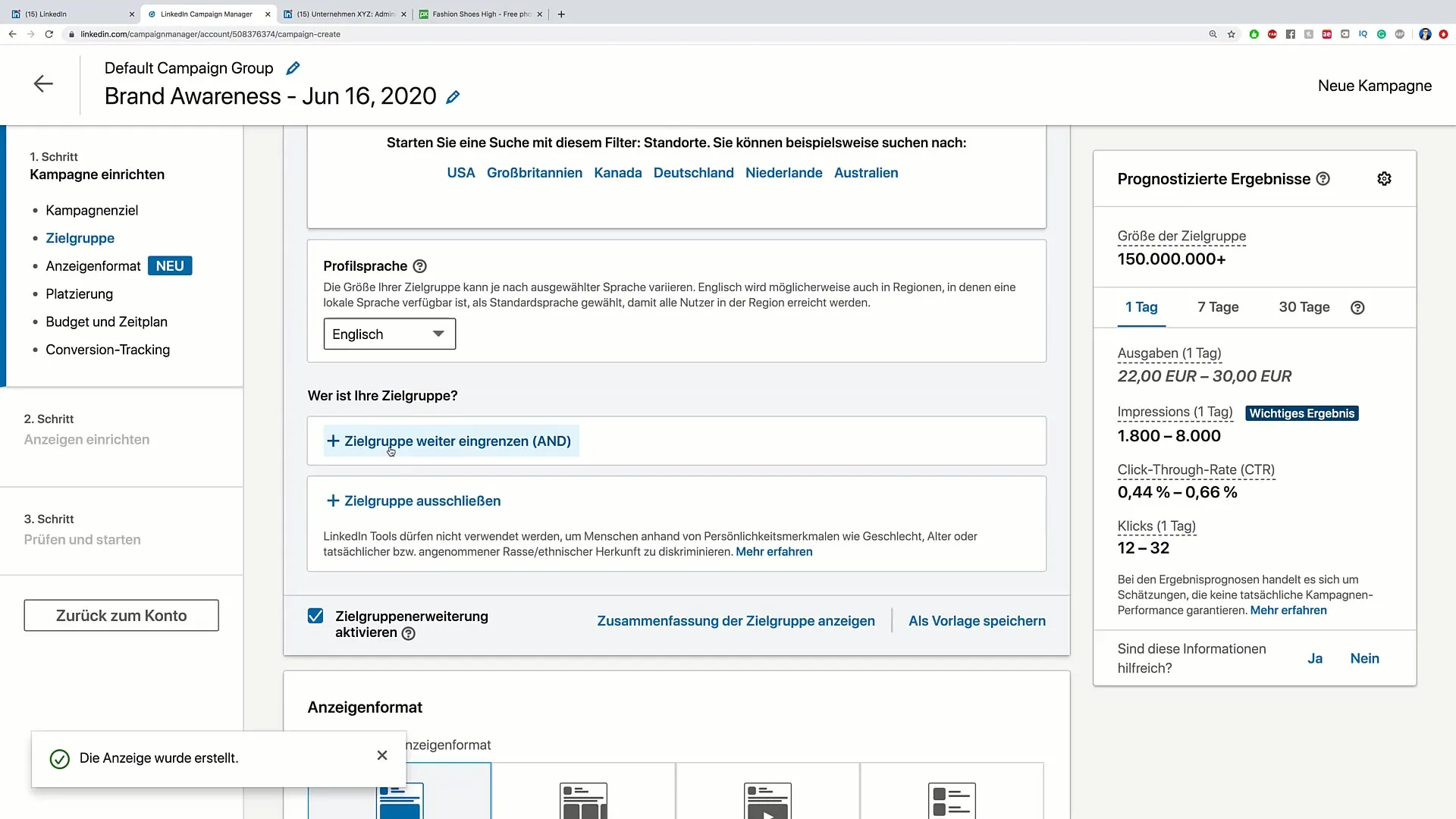This screenshot has height=819, width=1456.
Task: Go to Conversion-Tracking in sidebar
Action: pos(108,350)
